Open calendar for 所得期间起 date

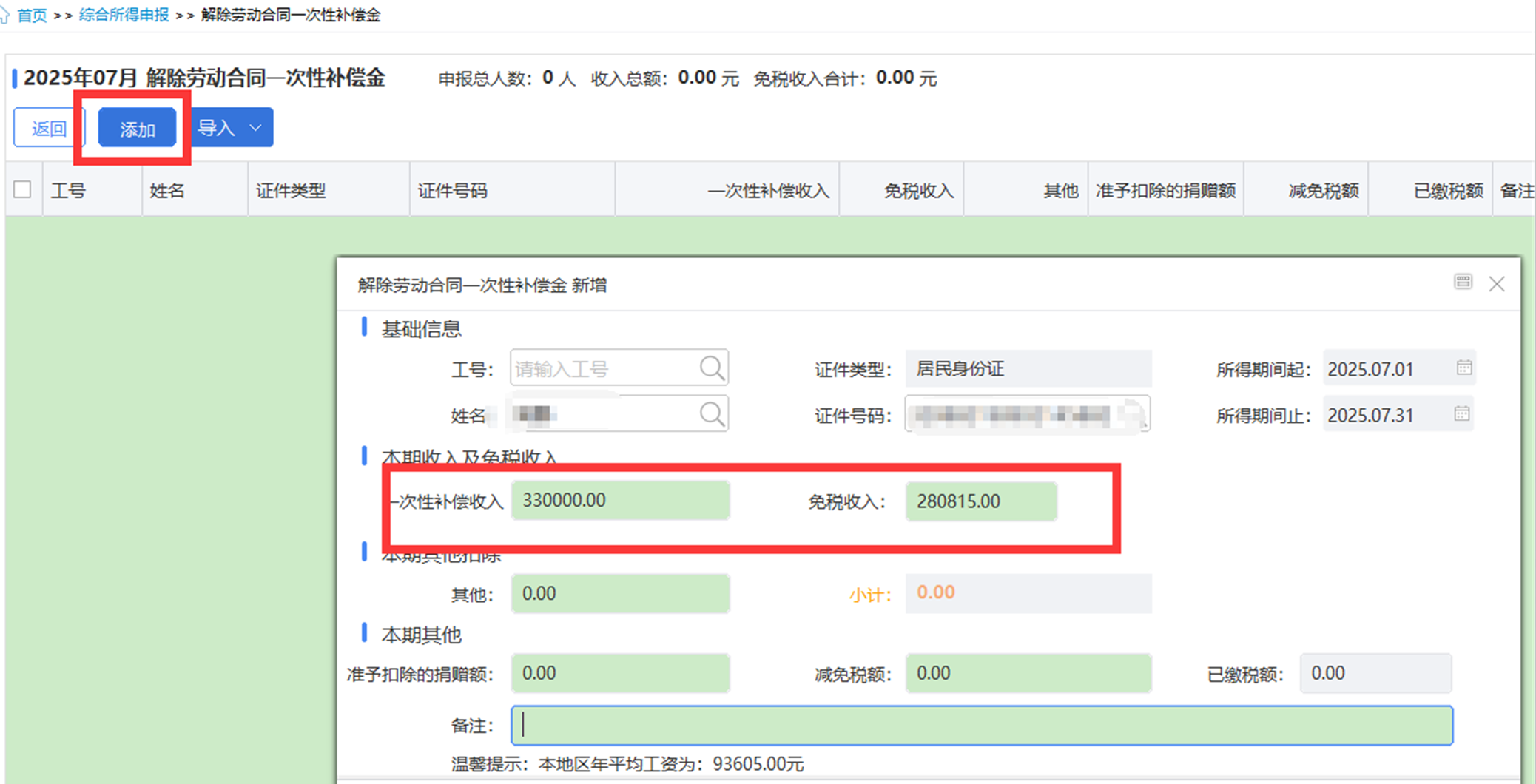[1463, 368]
